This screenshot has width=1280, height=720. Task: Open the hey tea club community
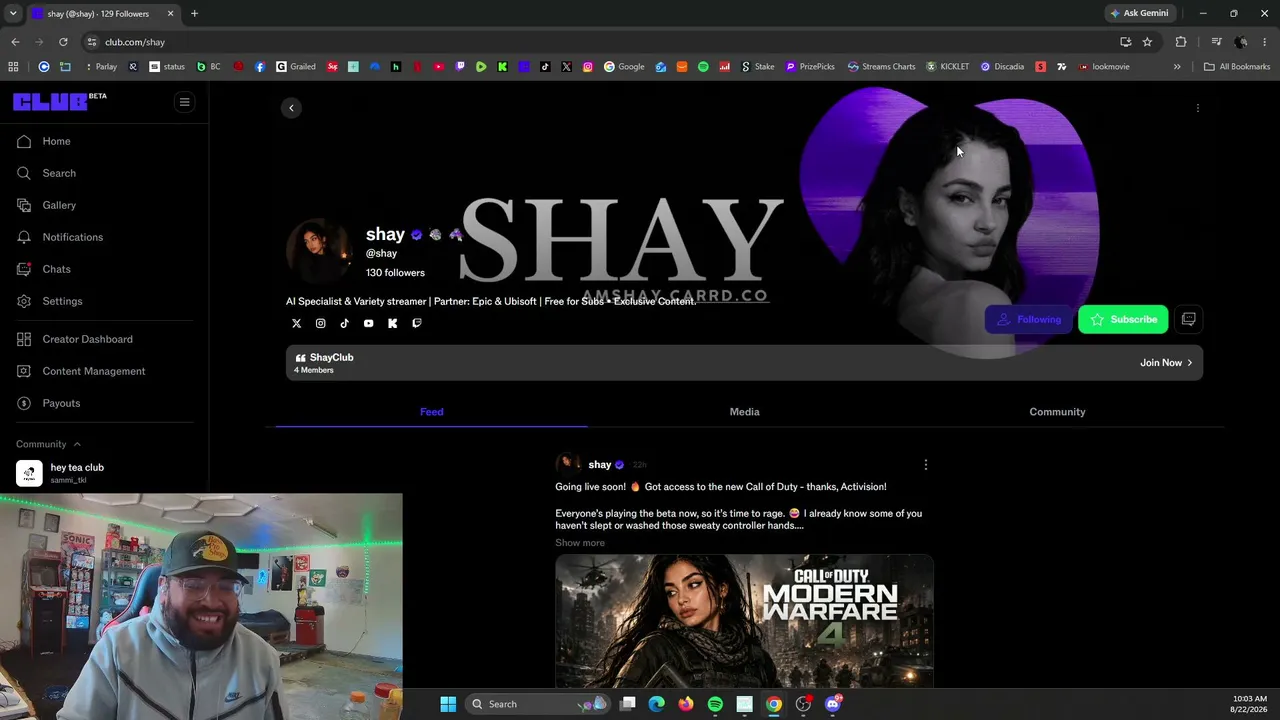[x=104, y=473]
